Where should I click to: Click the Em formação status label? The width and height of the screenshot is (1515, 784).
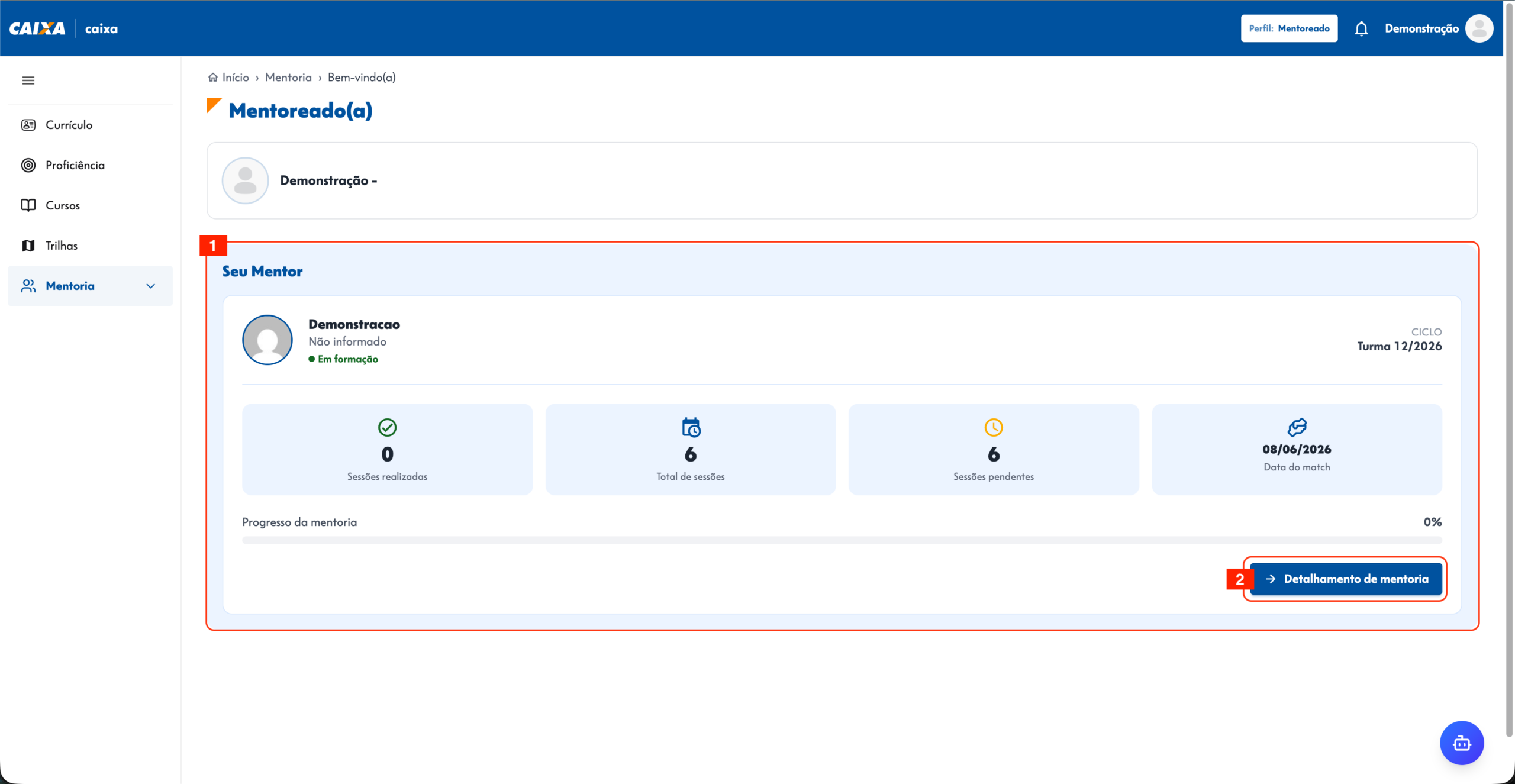coord(348,359)
